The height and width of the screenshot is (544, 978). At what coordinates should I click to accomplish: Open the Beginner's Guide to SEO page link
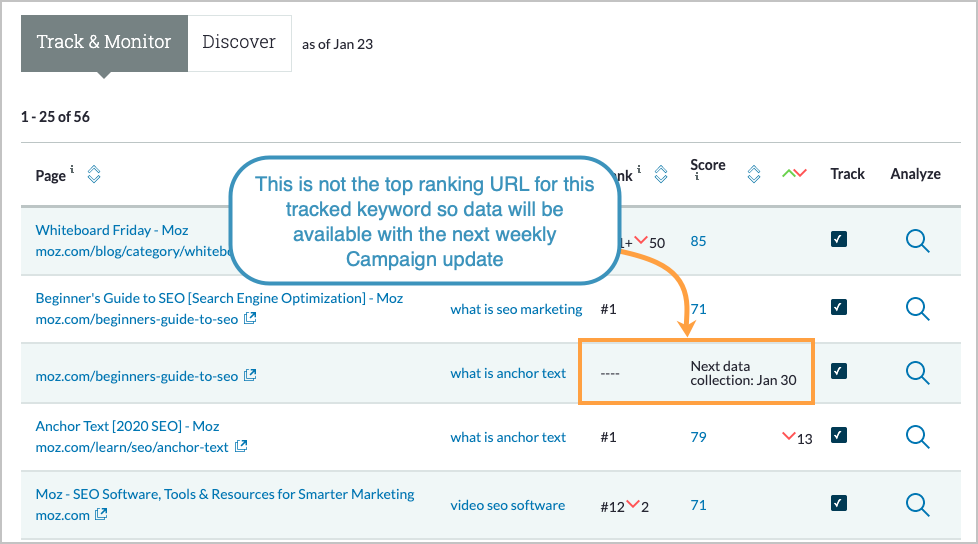(x=219, y=298)
